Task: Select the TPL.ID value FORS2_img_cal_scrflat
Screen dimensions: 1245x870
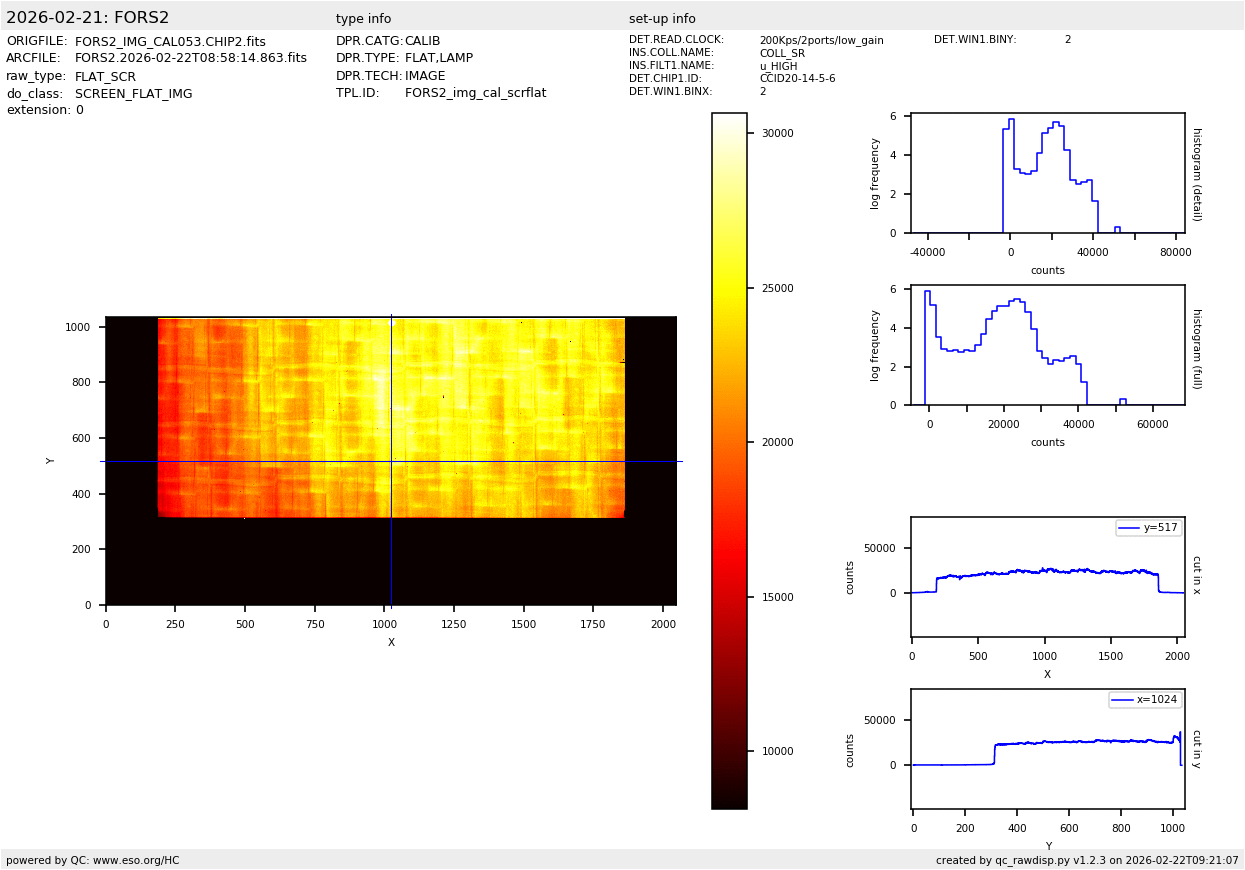Action: [x=475, y=93]
